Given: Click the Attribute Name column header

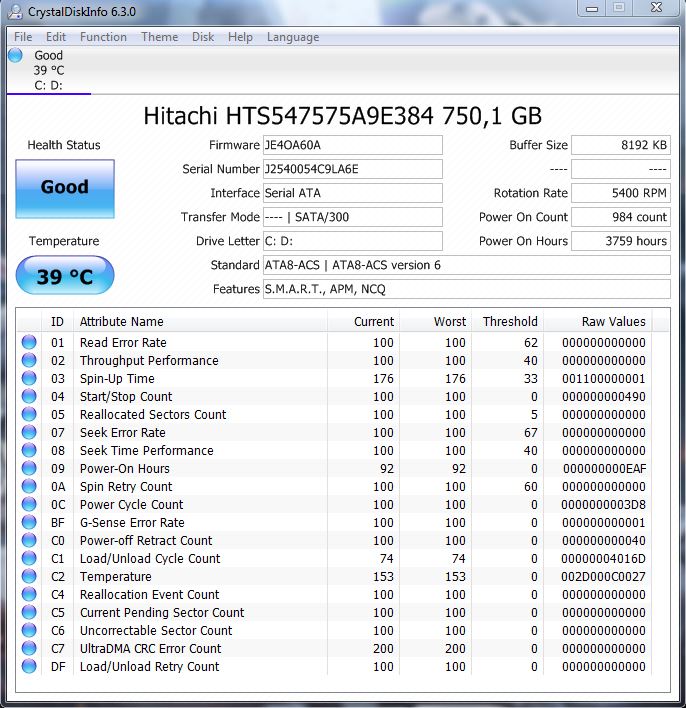Looking at the screenshot, I should [x=121, y=322].
